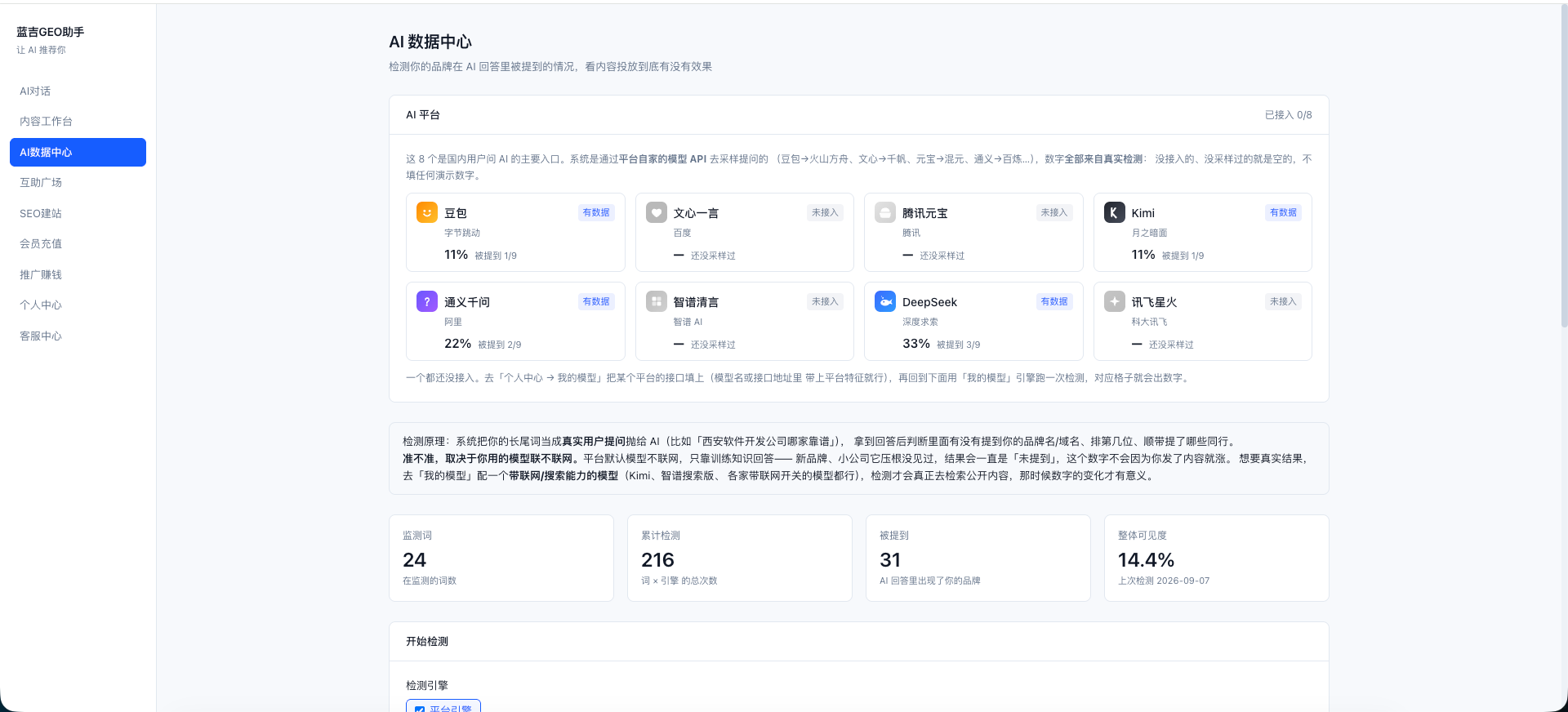Click the DeepSeek blue whale icon

885,301
